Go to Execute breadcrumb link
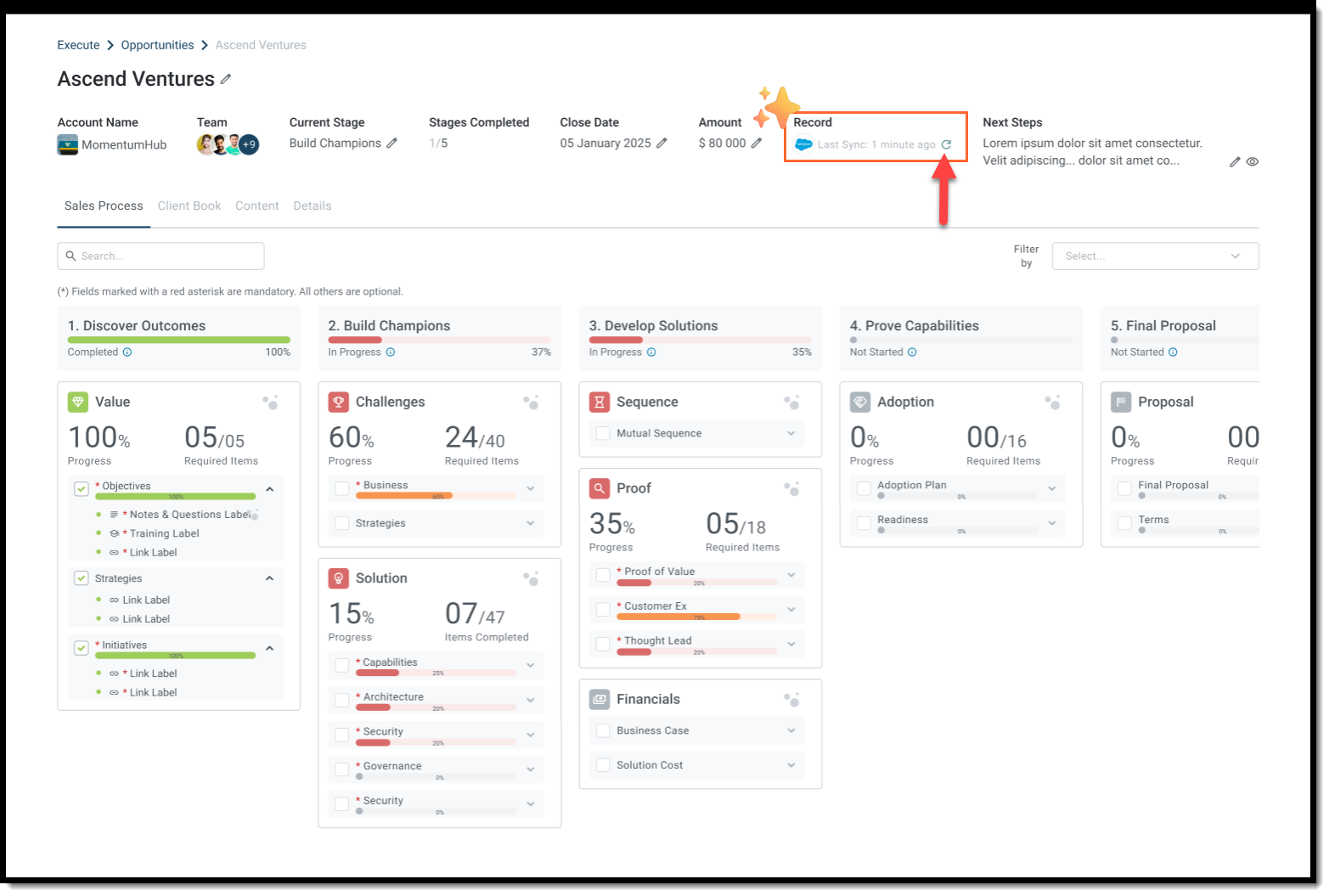Screen dimensions: 1329x896 coord(78,45)
